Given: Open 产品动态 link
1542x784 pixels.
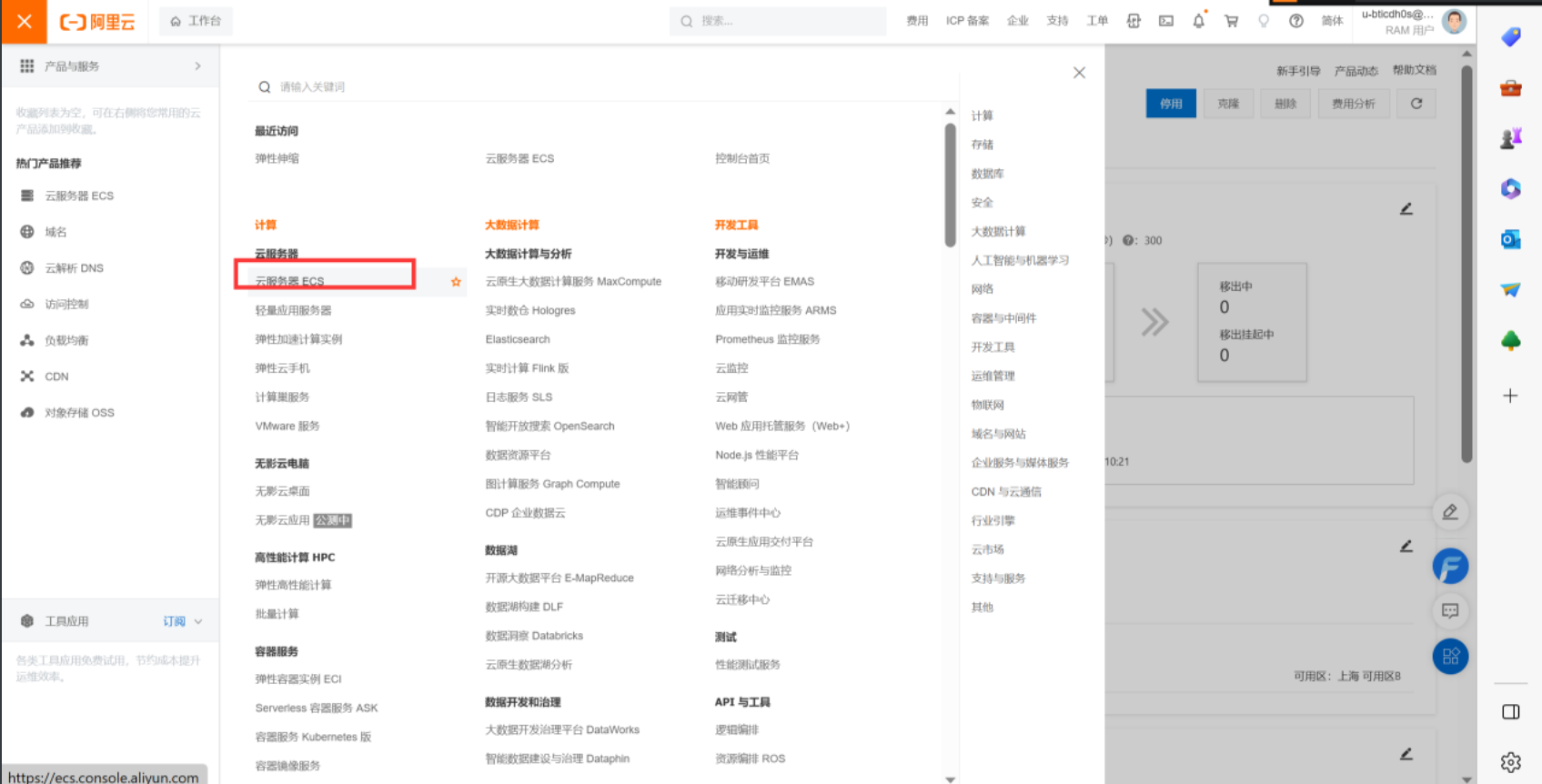Looking at the screenshot, I should [x=1356, y=71].
